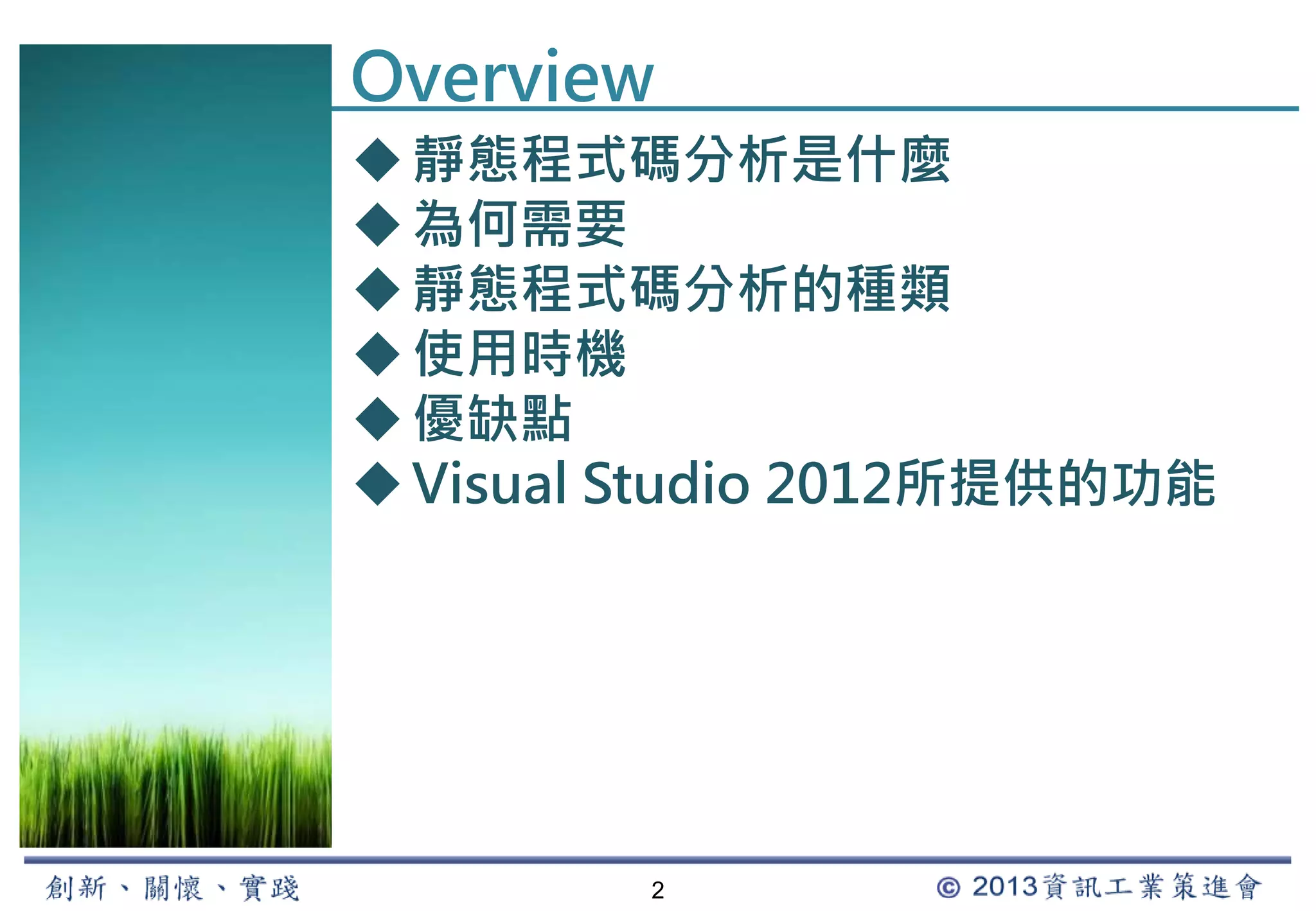Click the copyright symbol in the footer

[x=948, y=888]
